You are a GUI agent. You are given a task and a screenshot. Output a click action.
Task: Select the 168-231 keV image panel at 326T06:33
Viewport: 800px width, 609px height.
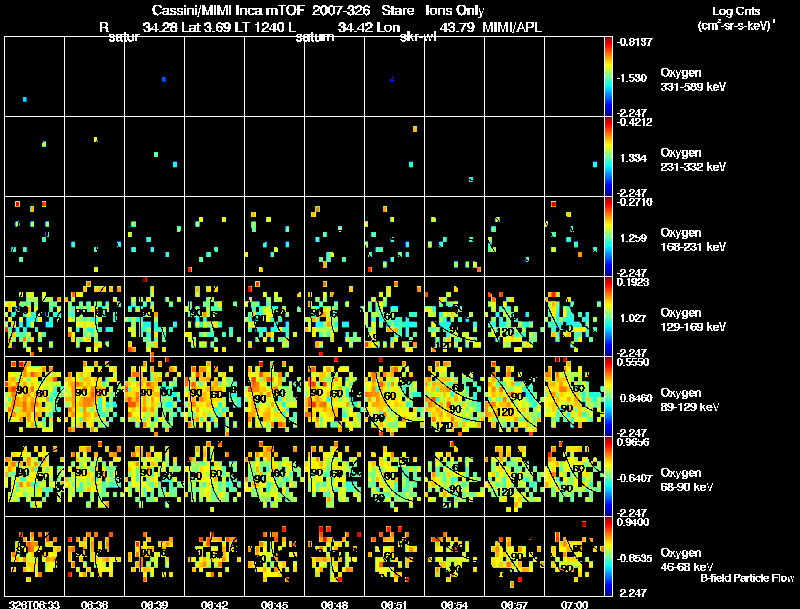click(35, 236)
